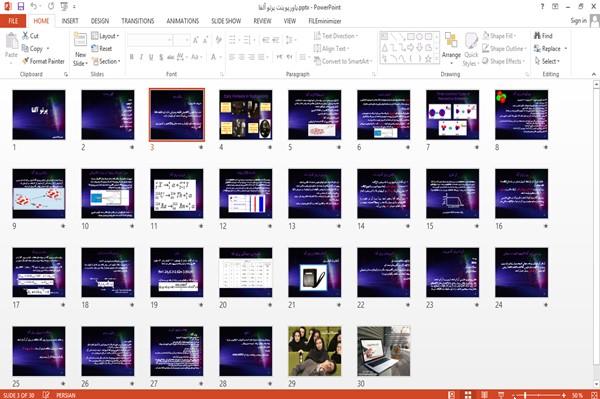Image resolution: width=600 pixels, height=399 pixels.
Task: Switch to Normal view in status bar
Action: (x=452, y=395)
